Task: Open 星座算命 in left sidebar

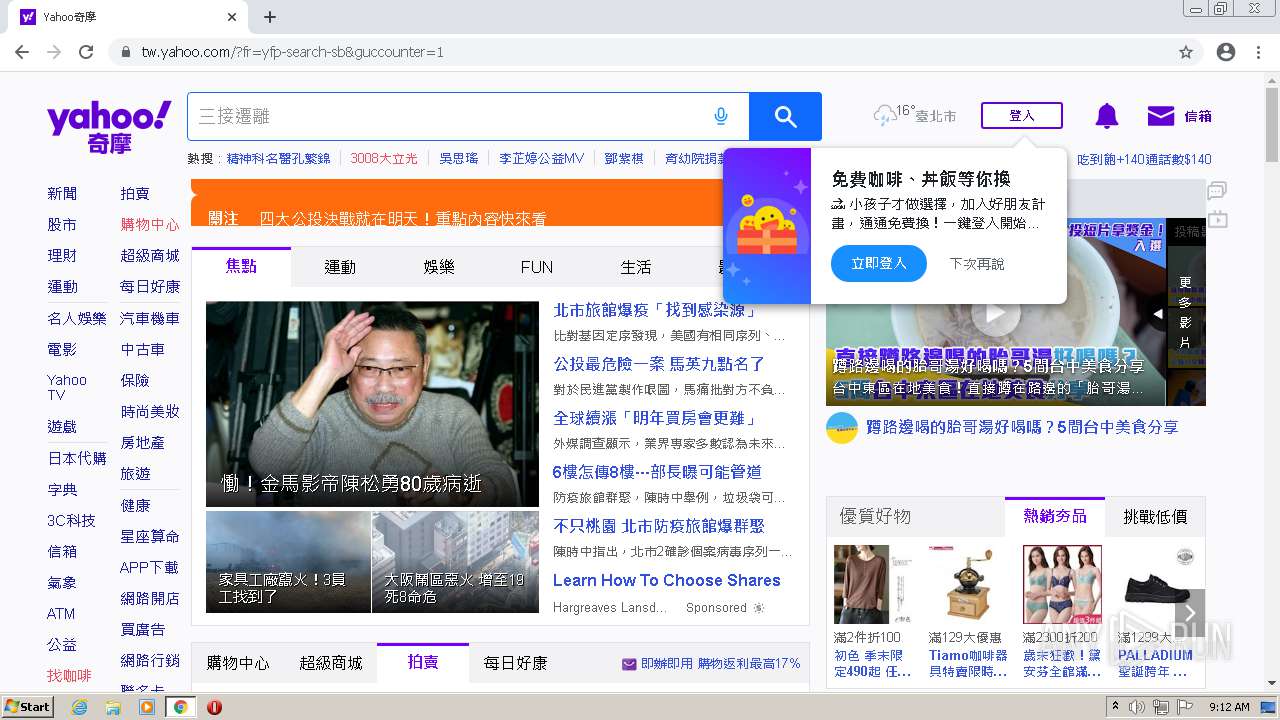Action: coord(150,536)
